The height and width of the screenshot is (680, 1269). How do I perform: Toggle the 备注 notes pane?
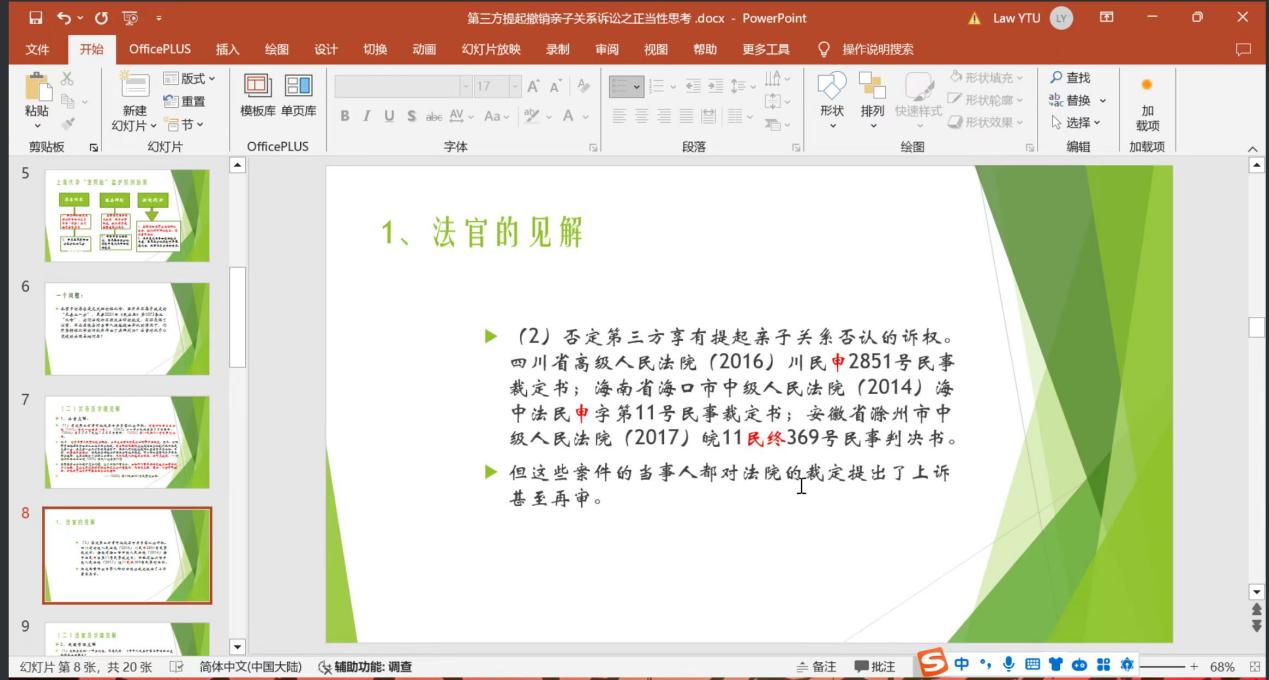click(x=816, y=667)
